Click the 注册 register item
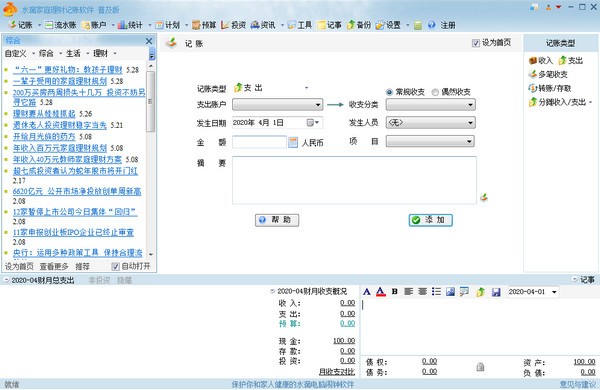Image resolution: width=600 pixels, height=390 pixels. [x=448, y=25]
